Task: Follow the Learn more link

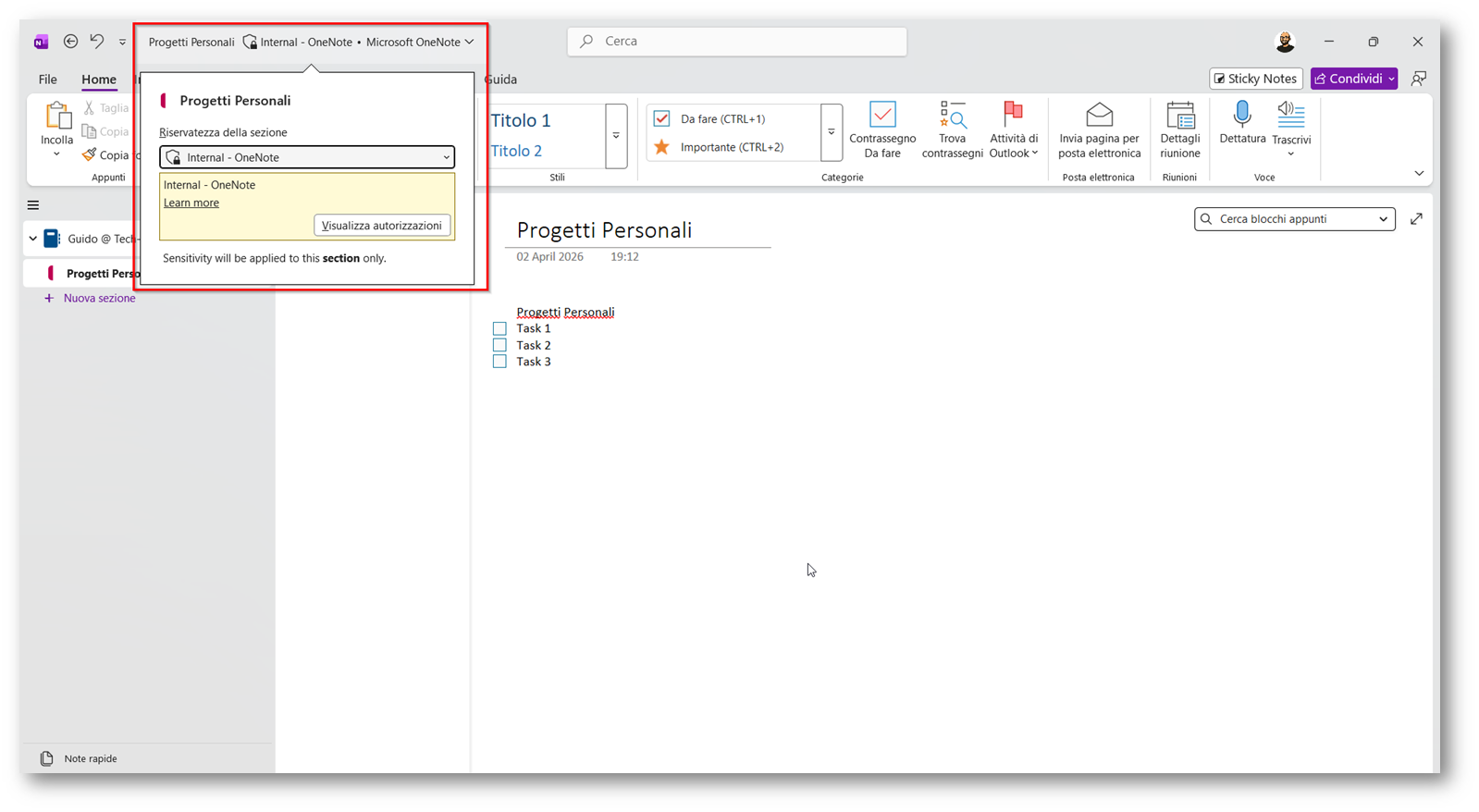Action: (x=191, y=203)
